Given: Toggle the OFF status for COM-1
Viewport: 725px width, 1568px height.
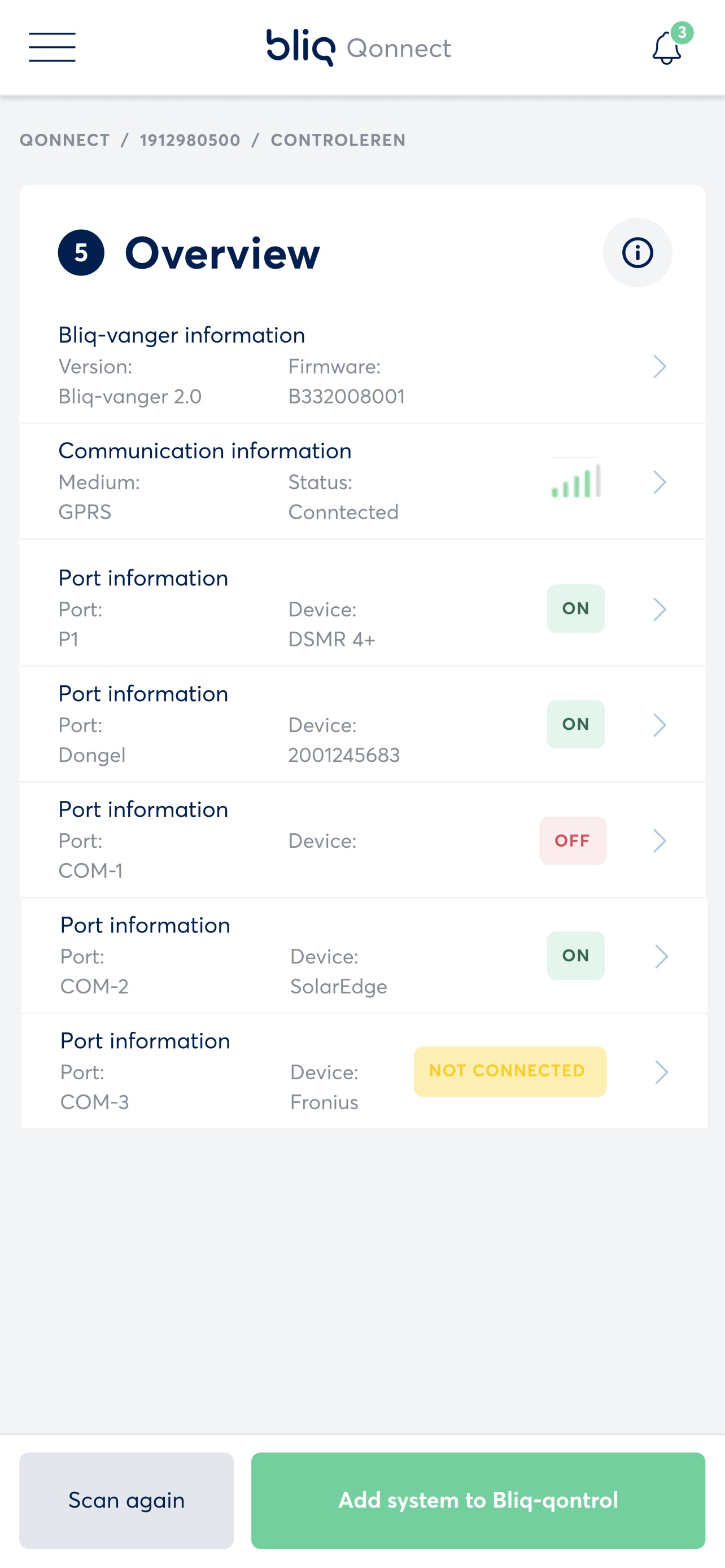Looking at the screenshot, I should [x=573, y=840].
